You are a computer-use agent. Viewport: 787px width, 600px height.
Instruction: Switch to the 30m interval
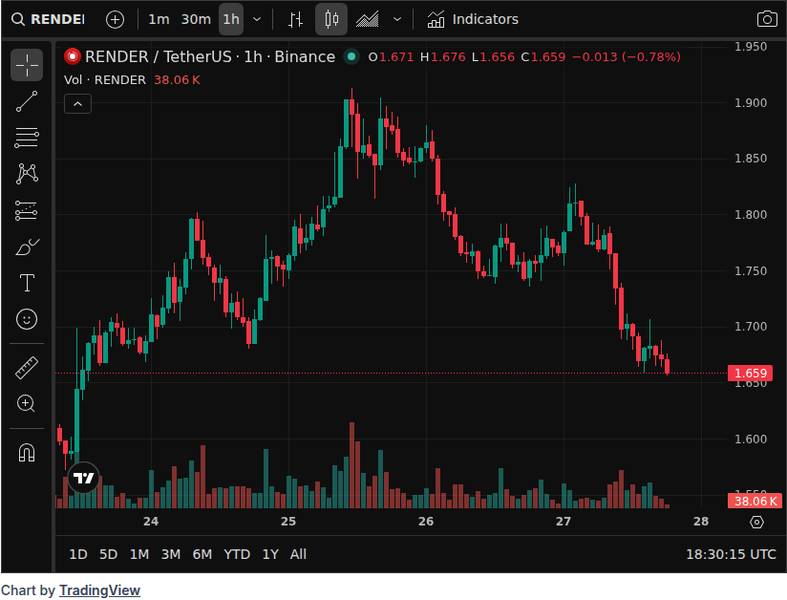click(196, 19)
